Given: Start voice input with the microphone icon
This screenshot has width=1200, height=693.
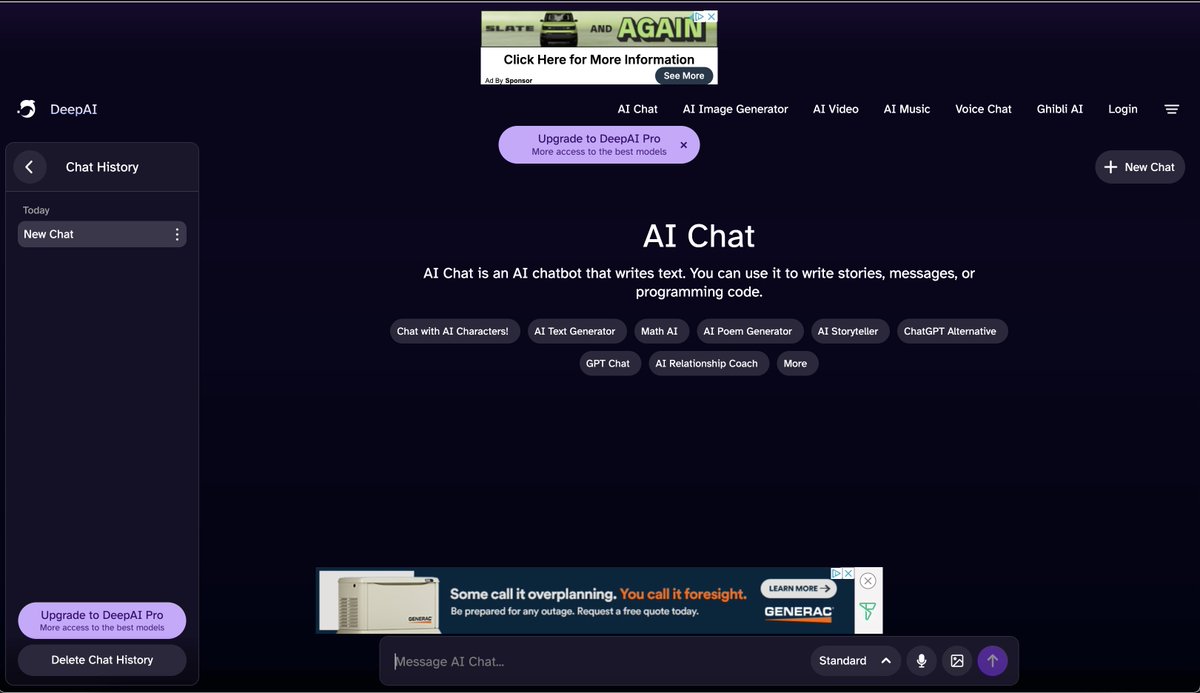Looking at the screenshot, I should [922, 661].
